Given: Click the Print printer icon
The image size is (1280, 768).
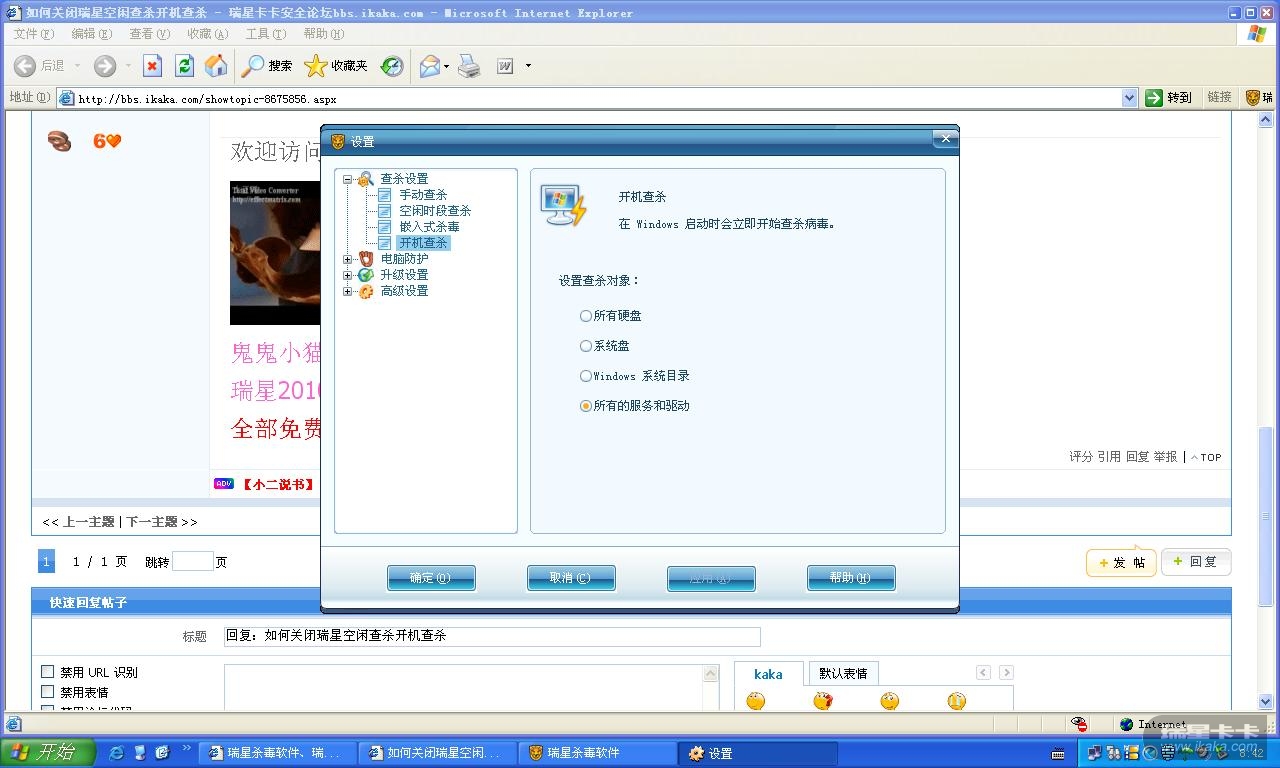Looking at the screenshot, I should (469, 66).
